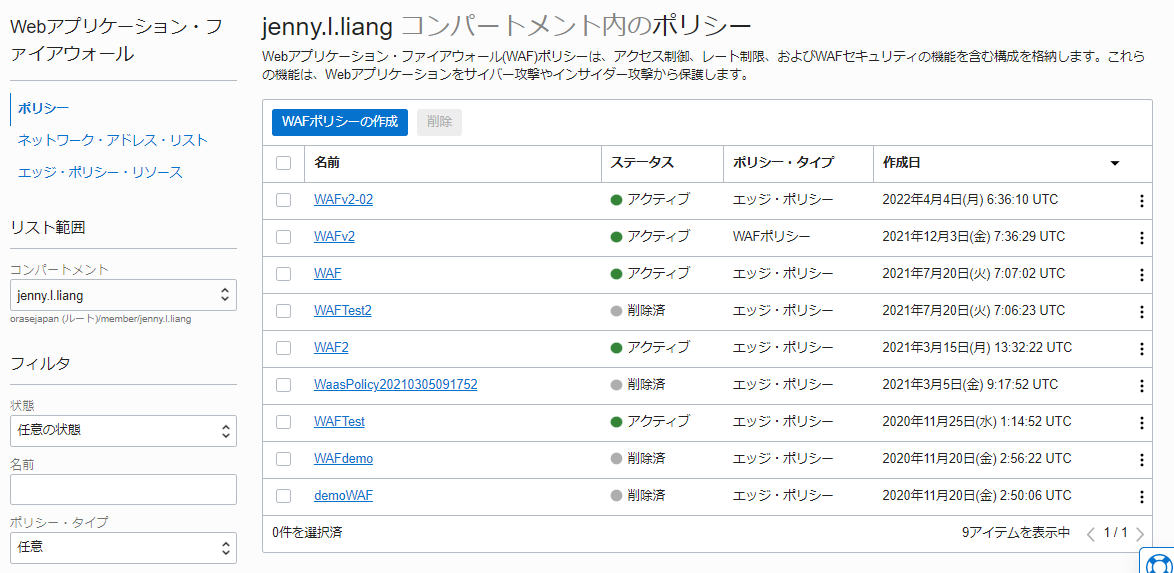Select the WAFdemo row checkbox
This screenshot has width=1174, height=573.
pos(283,459)
